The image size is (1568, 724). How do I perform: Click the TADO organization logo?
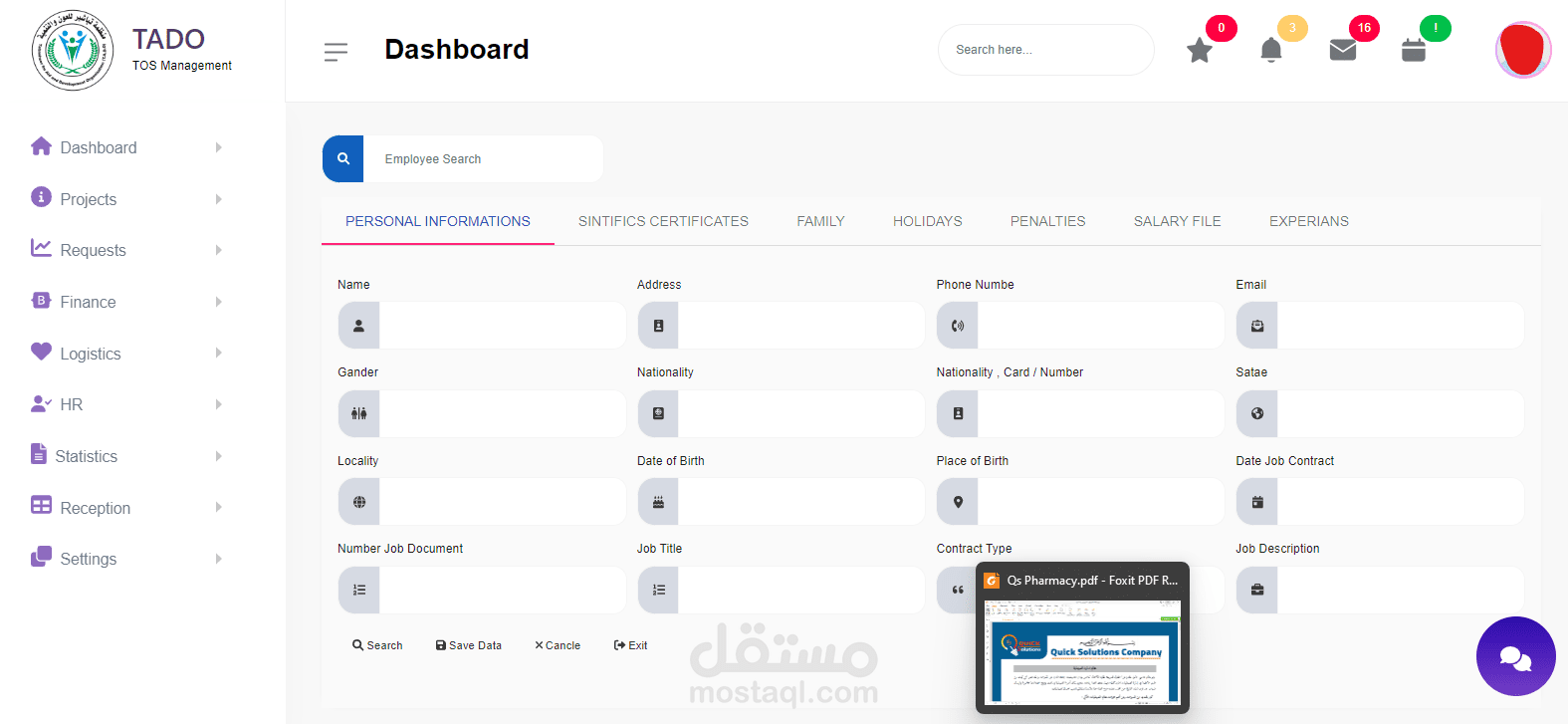point(72,51)
